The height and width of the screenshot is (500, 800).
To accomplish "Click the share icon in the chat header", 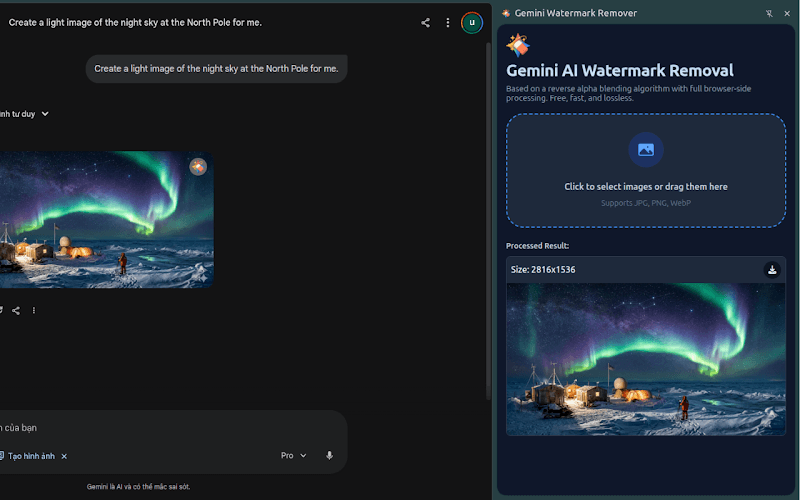I will pyautogui.click(x=426, y=22).
